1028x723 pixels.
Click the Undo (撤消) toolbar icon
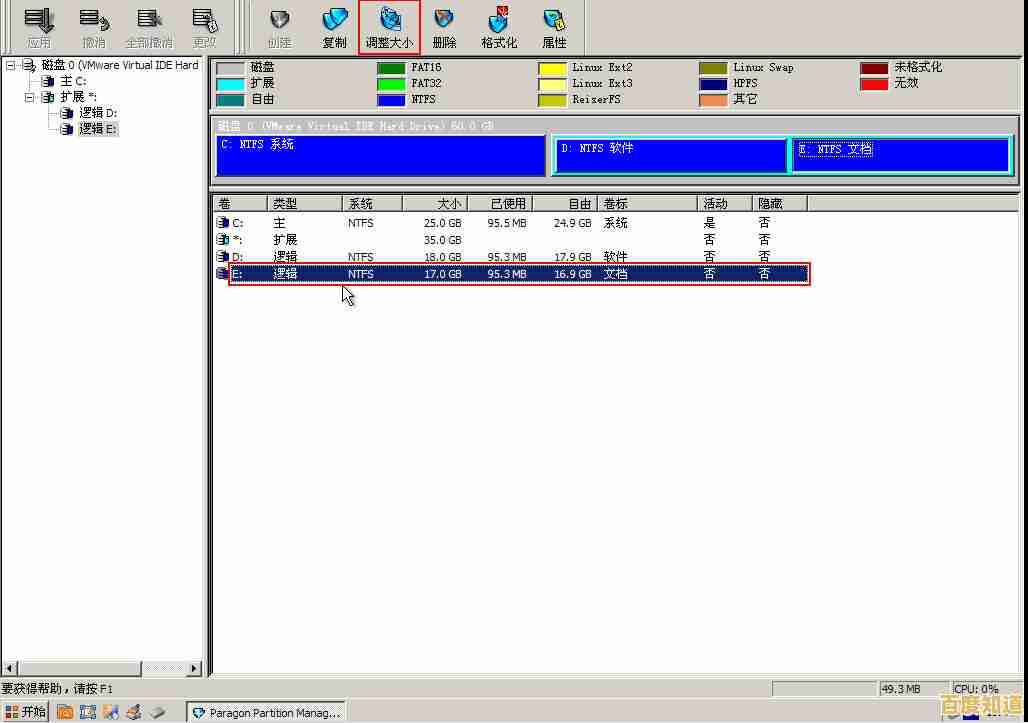click(x=94, y=27)
